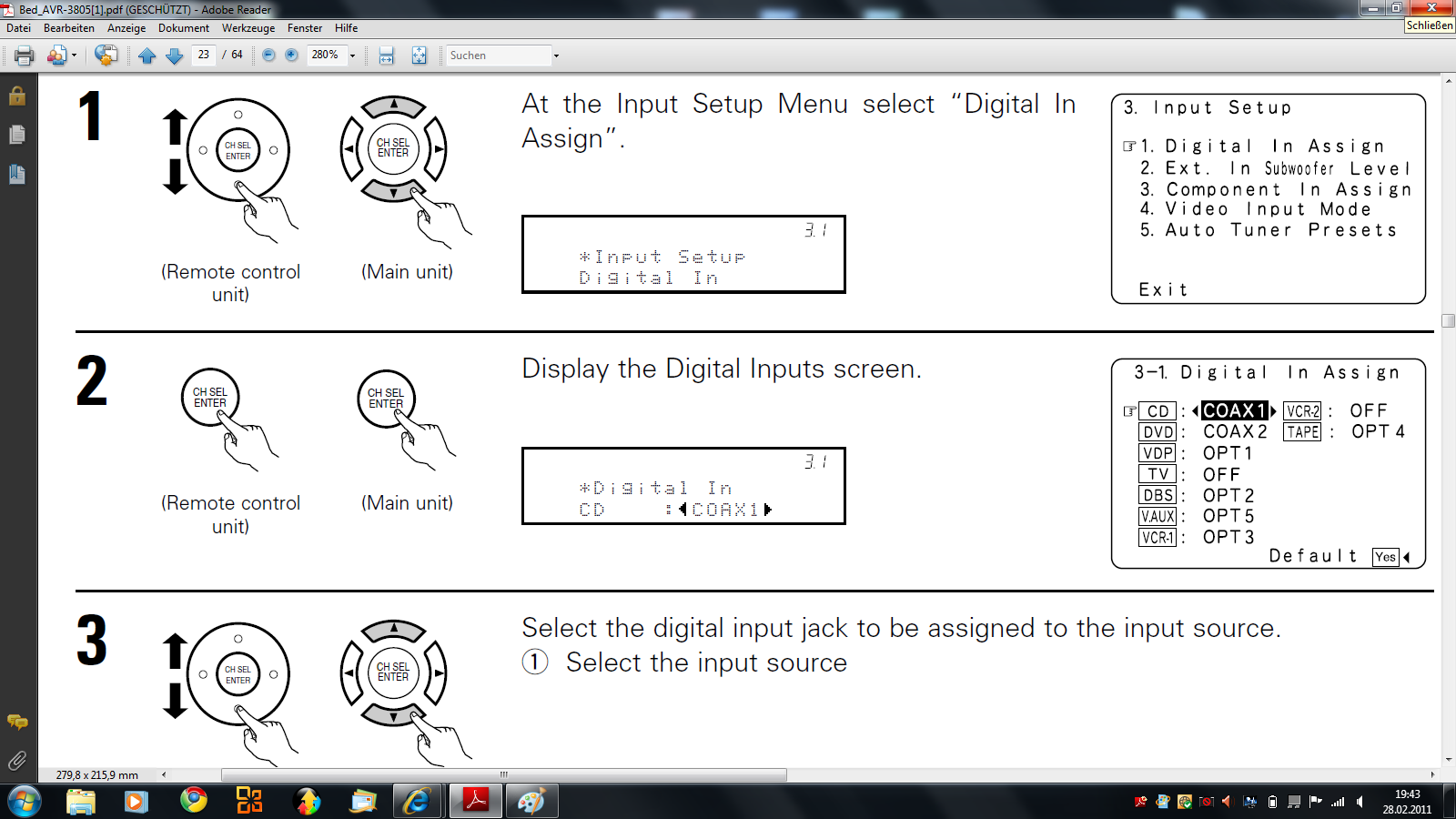Open the Pages thumbnails panel

coord(17,135)
